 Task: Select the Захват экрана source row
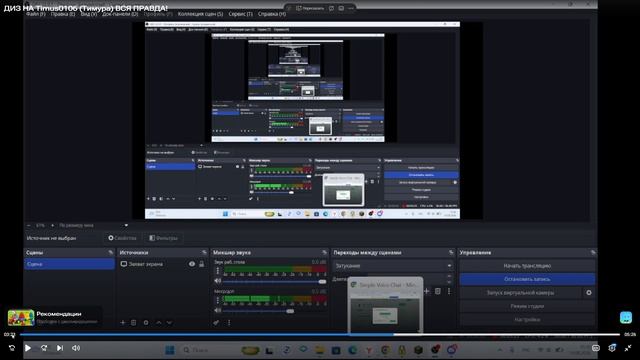162,264
